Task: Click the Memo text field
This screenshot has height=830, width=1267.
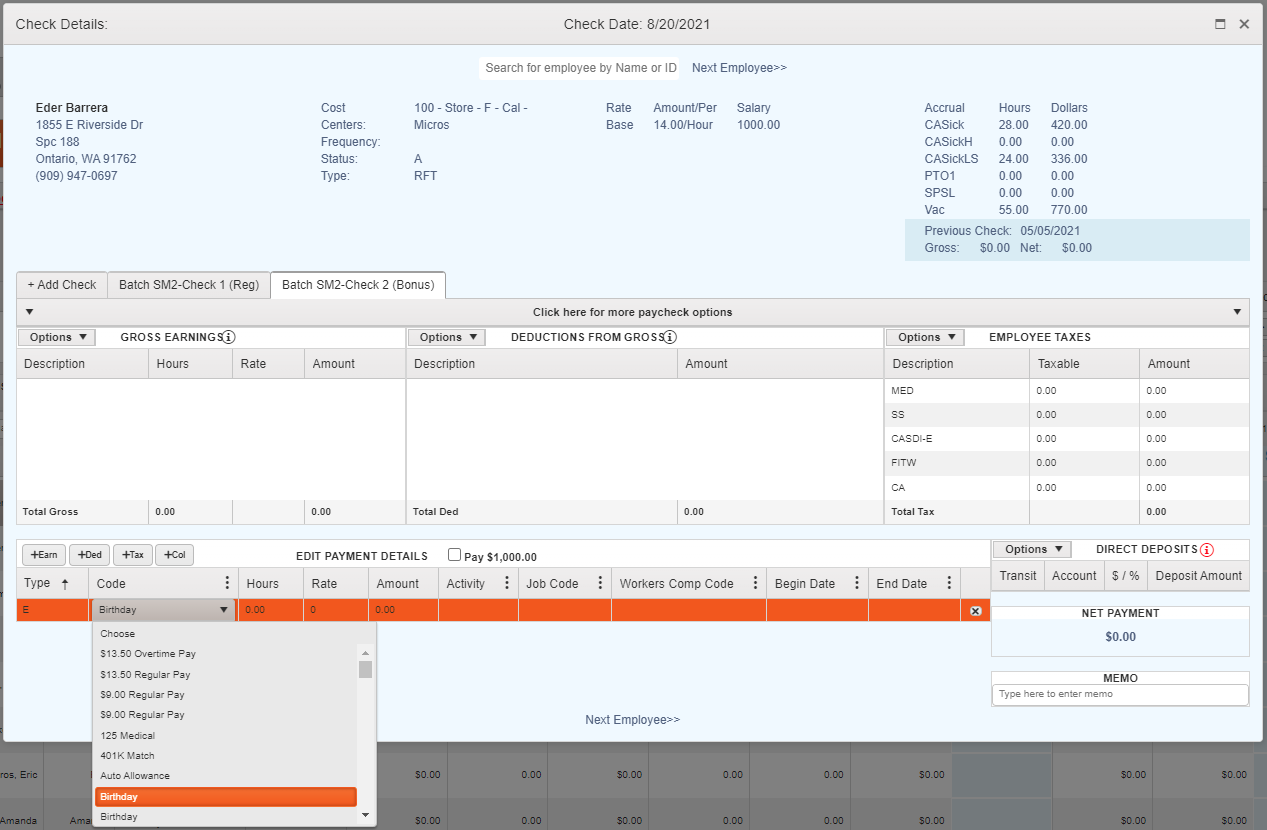Action: (x=1120, y=694)
